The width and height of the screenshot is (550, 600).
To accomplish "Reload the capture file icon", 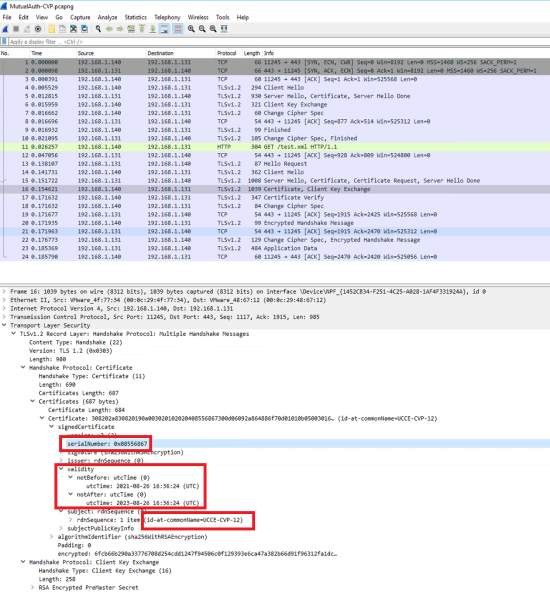I will coord(85,29).
